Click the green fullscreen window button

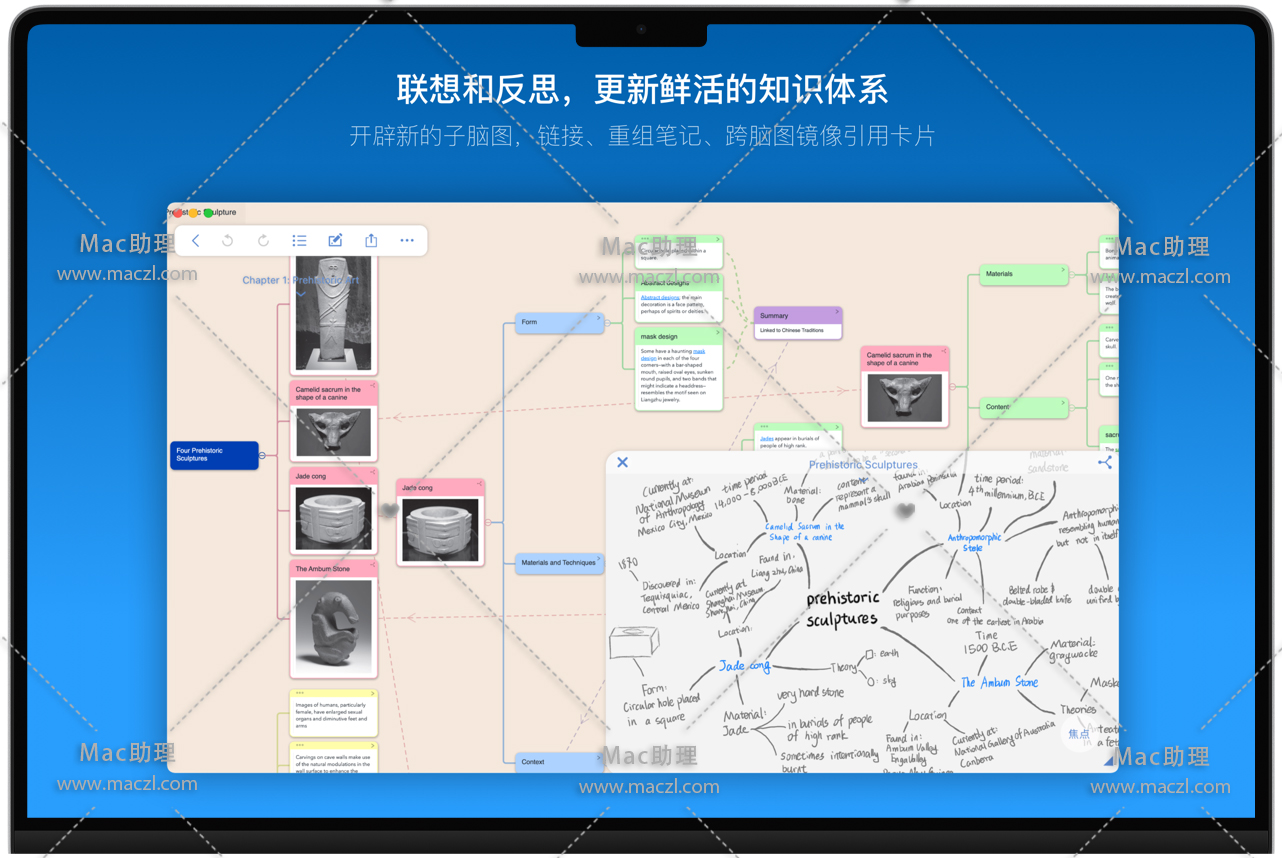pyautogui.click(x=208, y=213)
